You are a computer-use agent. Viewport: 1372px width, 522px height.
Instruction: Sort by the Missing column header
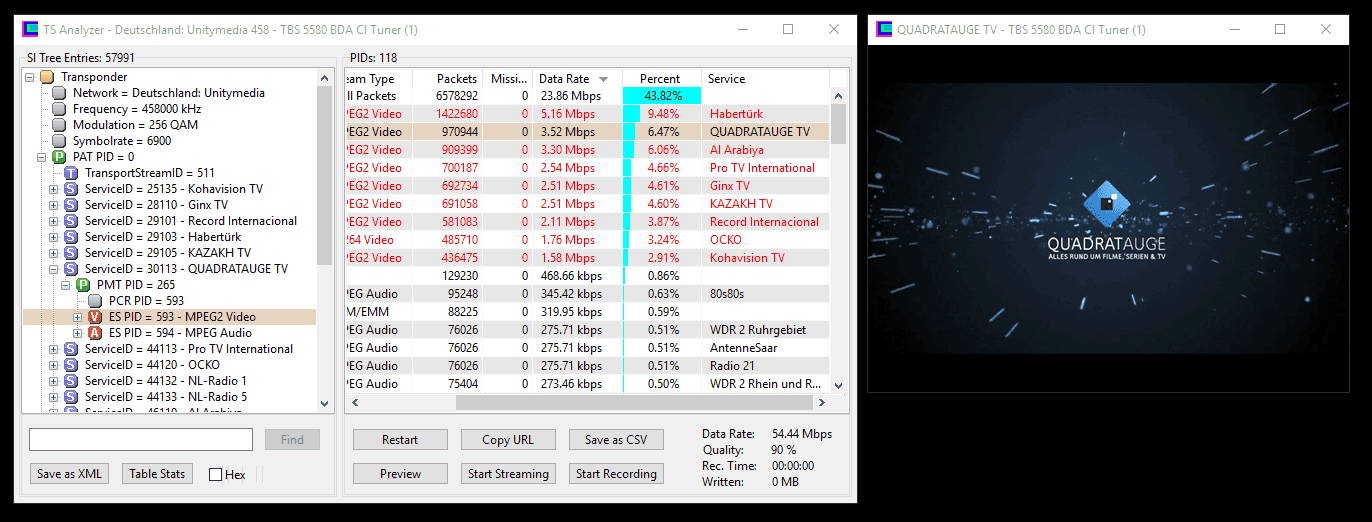508,79
